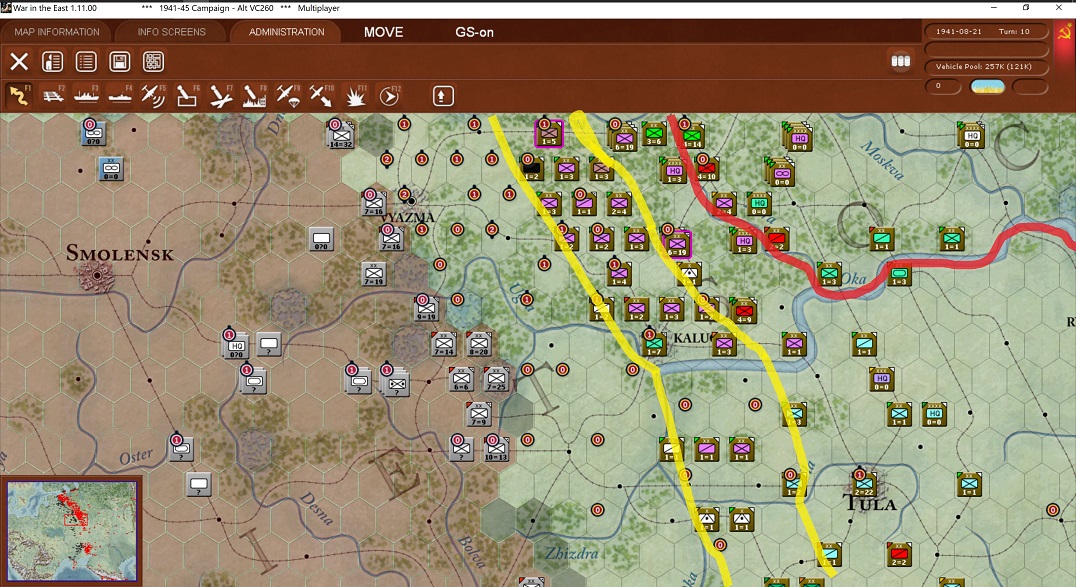Select the green Soviet unit 1=14
This screenshot has width=1076, height=587.
click(692, 135)
